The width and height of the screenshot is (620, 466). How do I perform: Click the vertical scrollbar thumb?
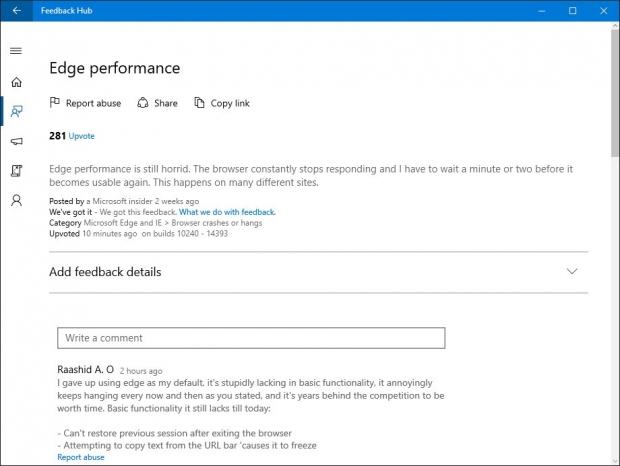(615, 93)
